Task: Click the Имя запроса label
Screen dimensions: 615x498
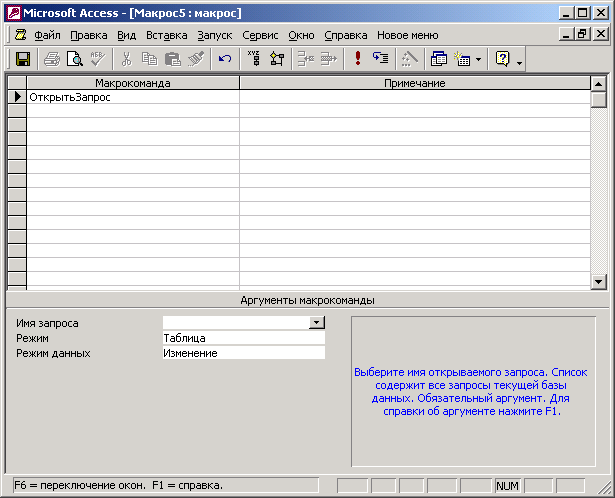Action: tap(47, 323)
